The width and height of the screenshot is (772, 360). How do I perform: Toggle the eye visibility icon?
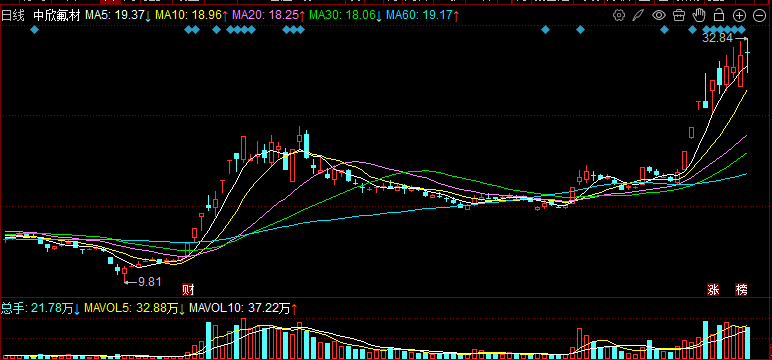pos(659,15)
